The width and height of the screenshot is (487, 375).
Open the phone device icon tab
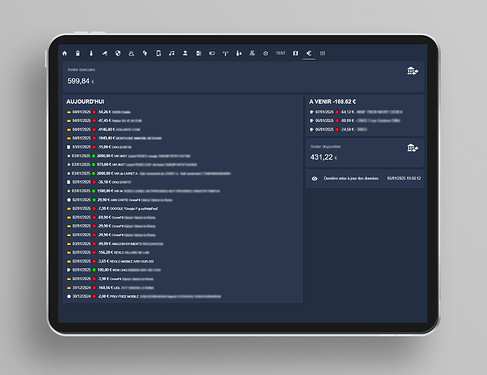tap(158, 53)
